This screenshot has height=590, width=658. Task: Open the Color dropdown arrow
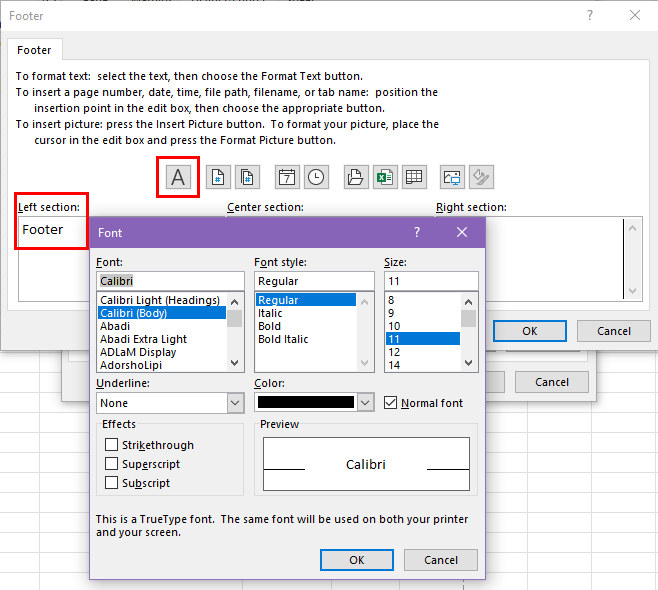[365, 403]
